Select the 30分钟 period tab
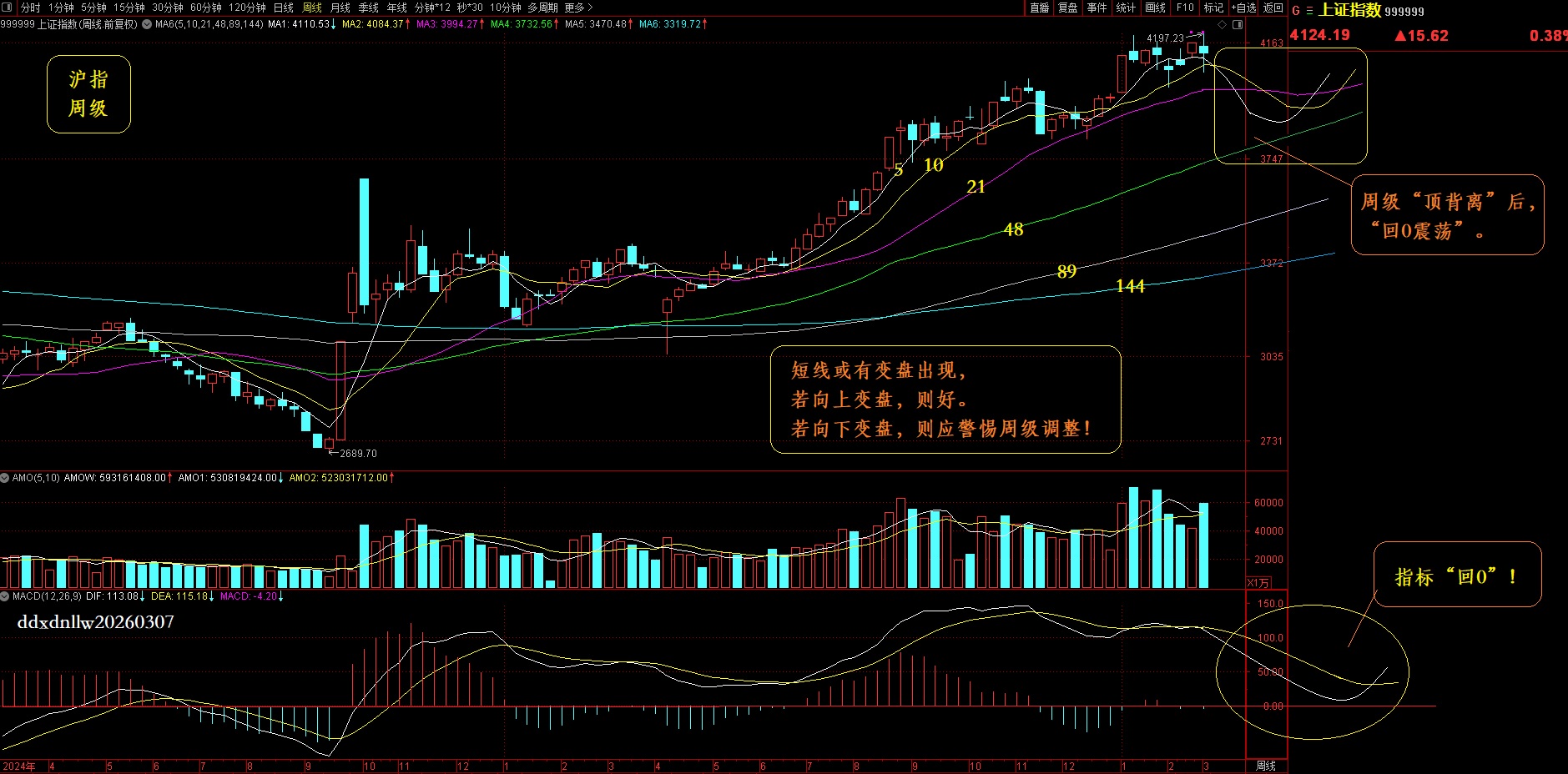The height and width of the screenshot is (774, 1568). tap(168, 8)
